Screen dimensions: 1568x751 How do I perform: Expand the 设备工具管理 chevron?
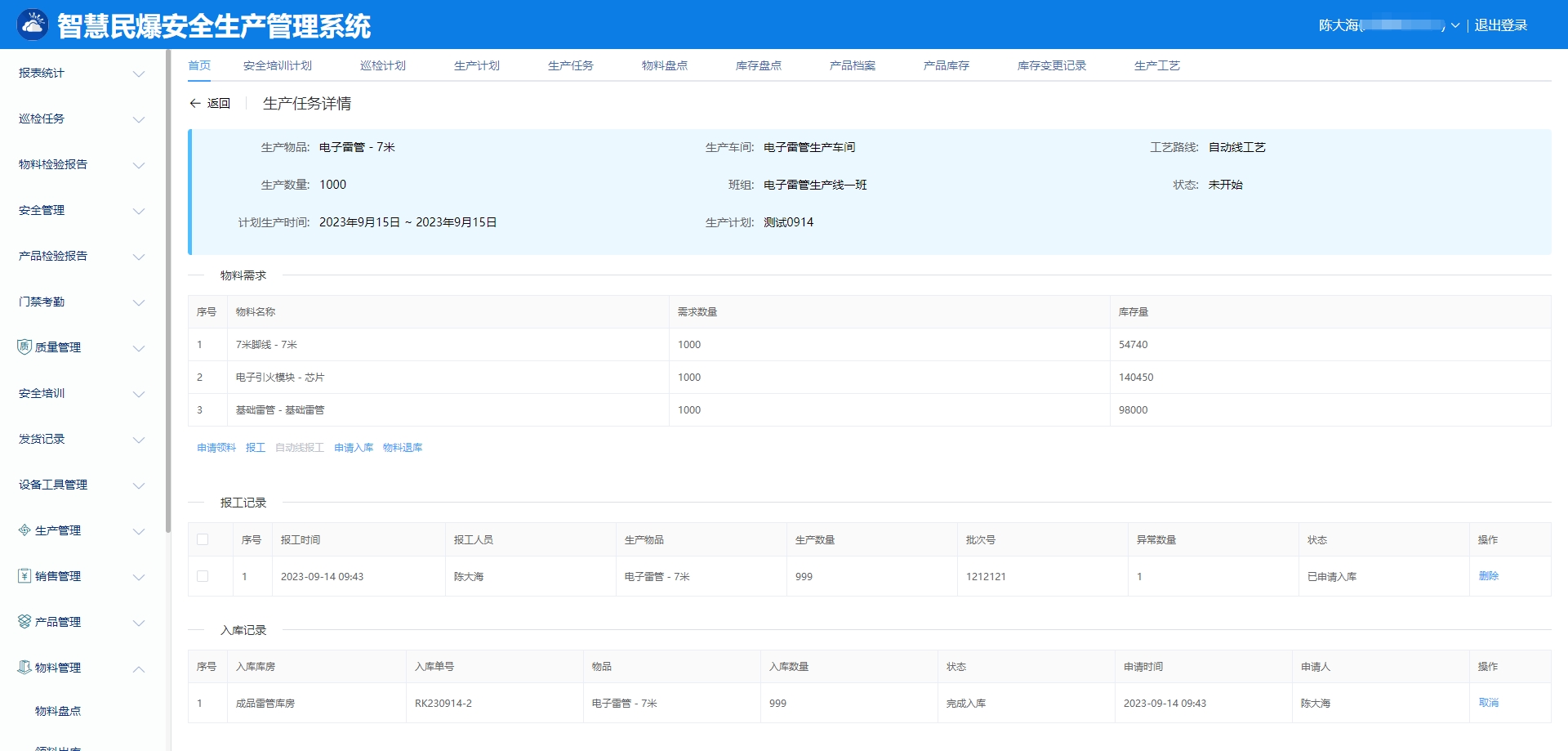pyautogui.click(x=139, y=485)
